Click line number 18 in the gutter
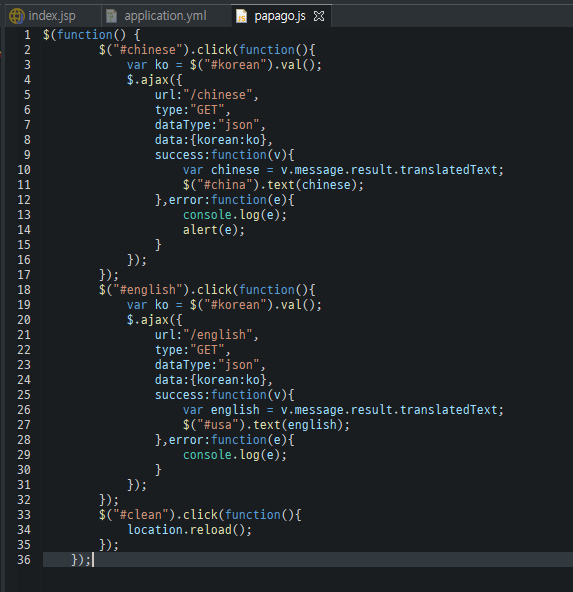Screen dimensions: 573x592 (x=24, y=290)
